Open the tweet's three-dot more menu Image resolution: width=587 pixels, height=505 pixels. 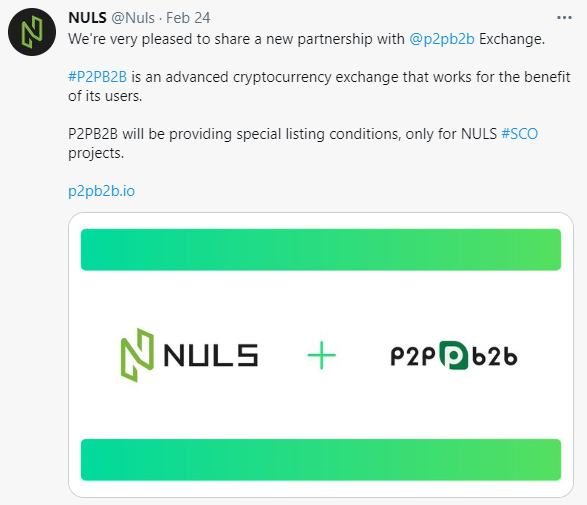[564, 18]
